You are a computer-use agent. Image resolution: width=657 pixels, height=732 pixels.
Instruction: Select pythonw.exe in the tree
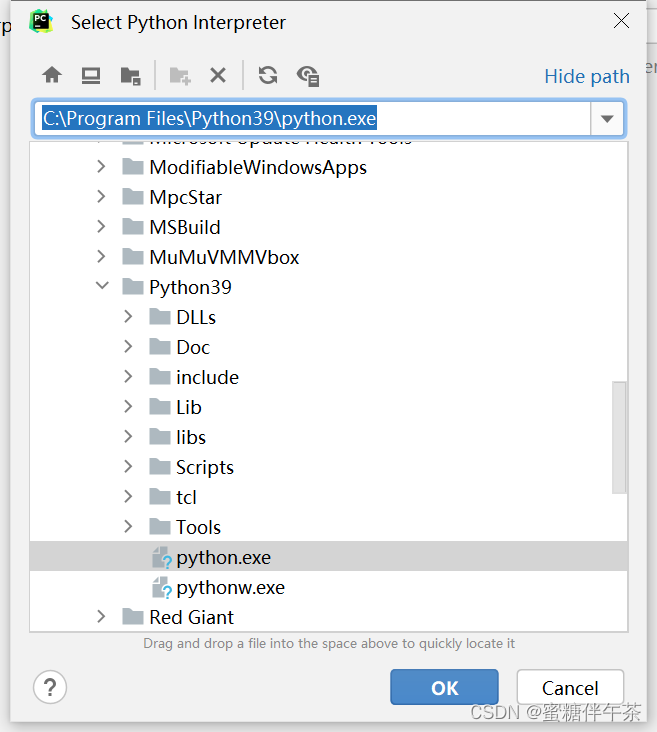click(x=329, y=587)
